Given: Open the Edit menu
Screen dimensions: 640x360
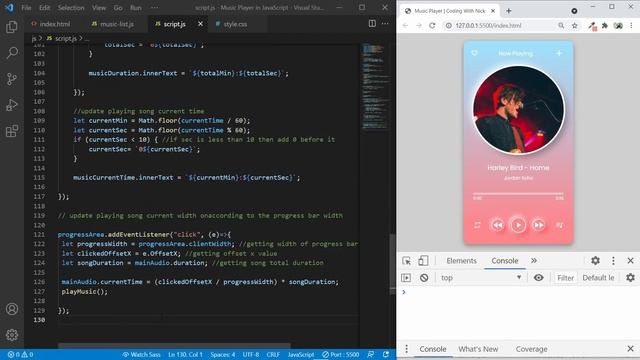Looking at the screenshot, I should tap(44, 8).
